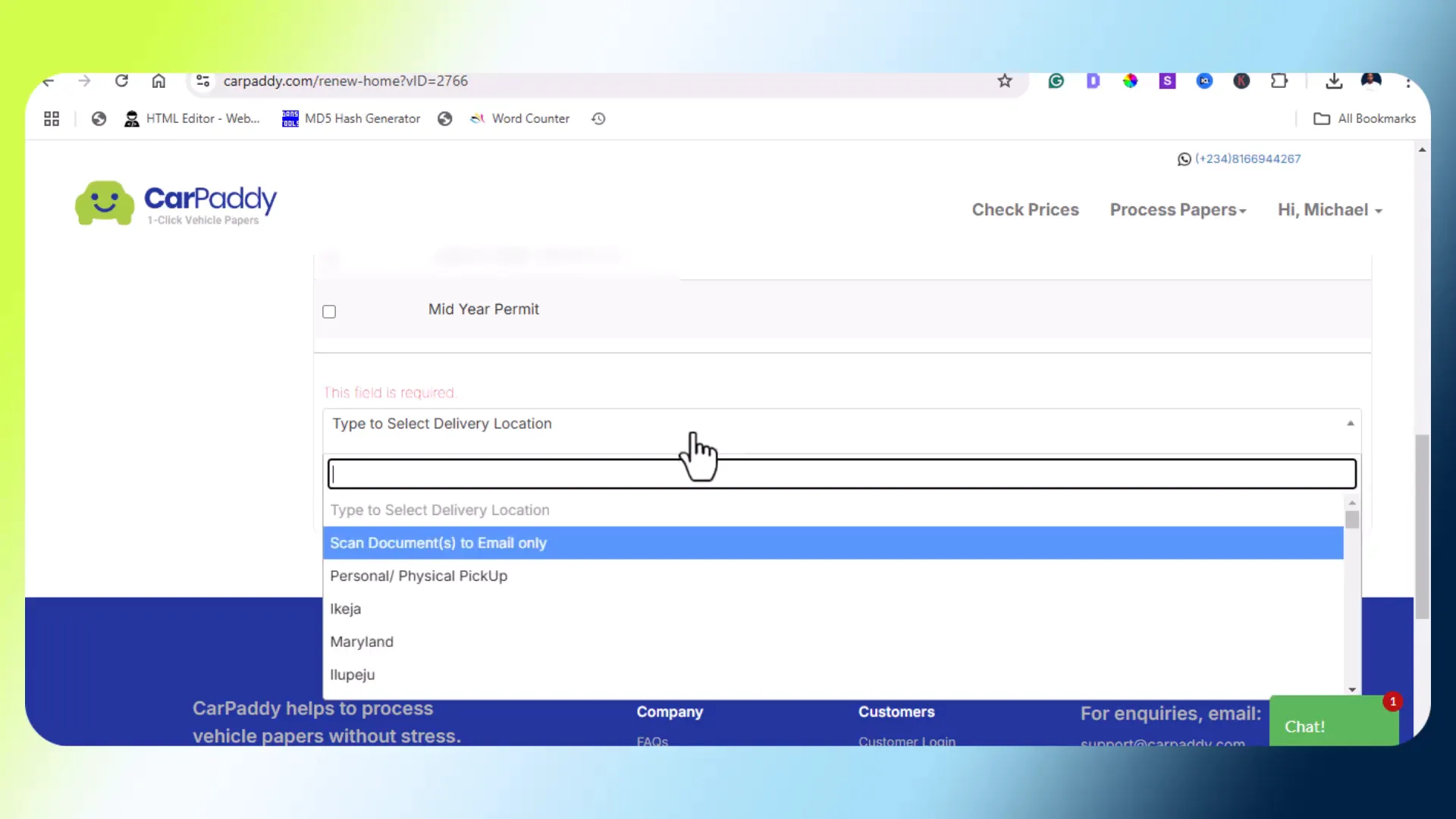
Task: Open the colorful pinwheel extension icon
Action: 1130,81
